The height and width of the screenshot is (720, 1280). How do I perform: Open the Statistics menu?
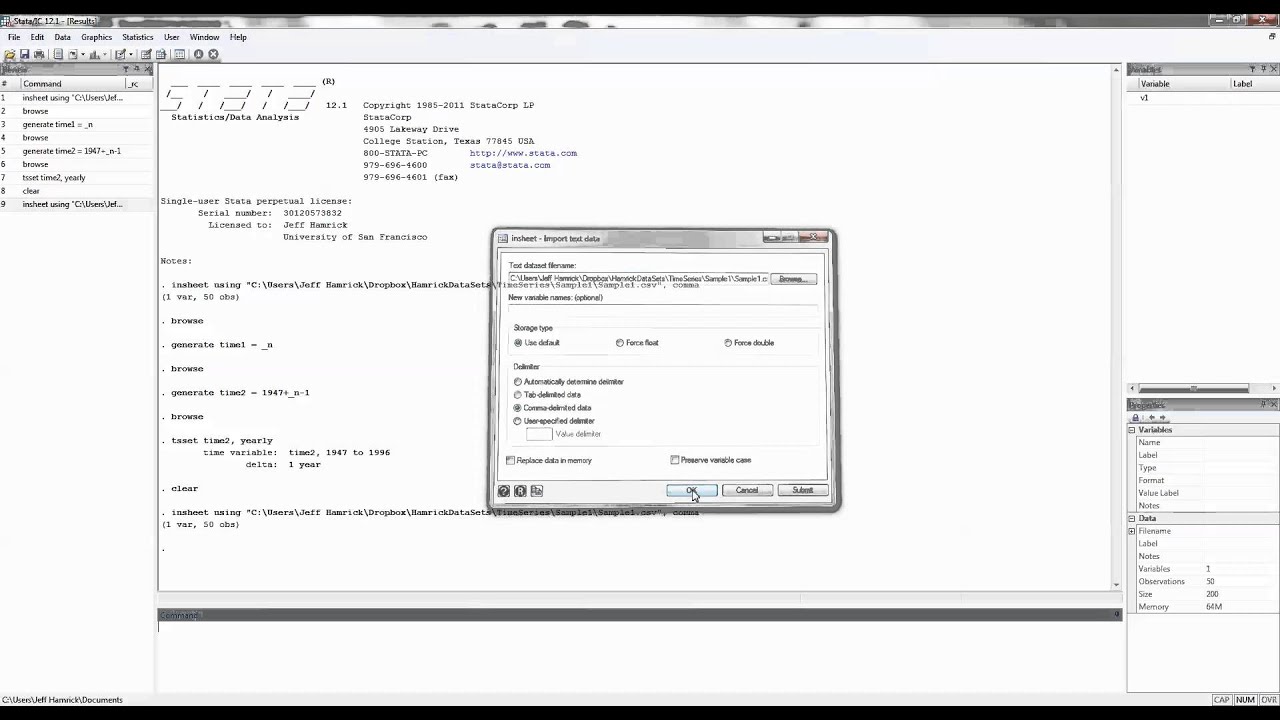pos(138,37)
